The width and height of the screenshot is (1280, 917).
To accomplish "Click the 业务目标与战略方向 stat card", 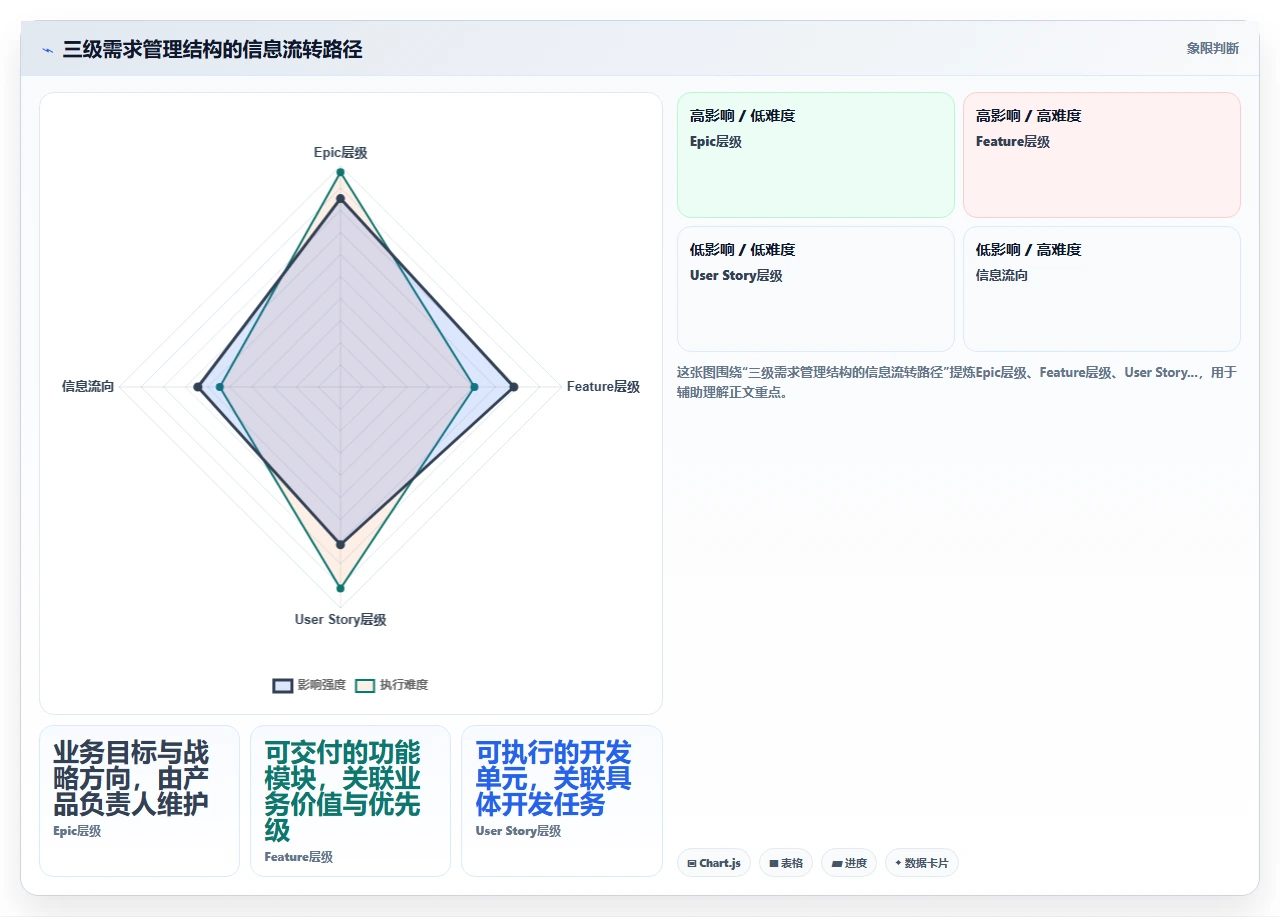I will tap(139, 801).
